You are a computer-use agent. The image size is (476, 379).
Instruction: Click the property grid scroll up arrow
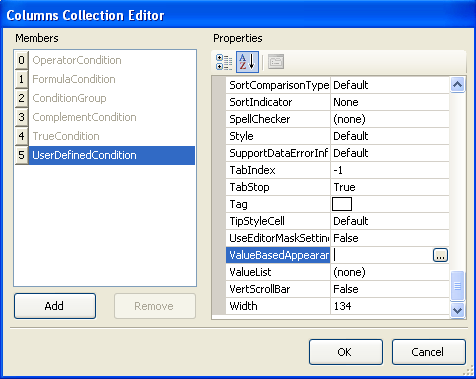point(457,85)
